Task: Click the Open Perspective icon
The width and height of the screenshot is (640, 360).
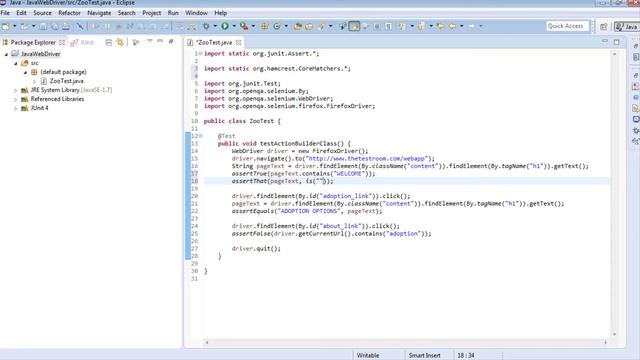Action: [604, 27]
